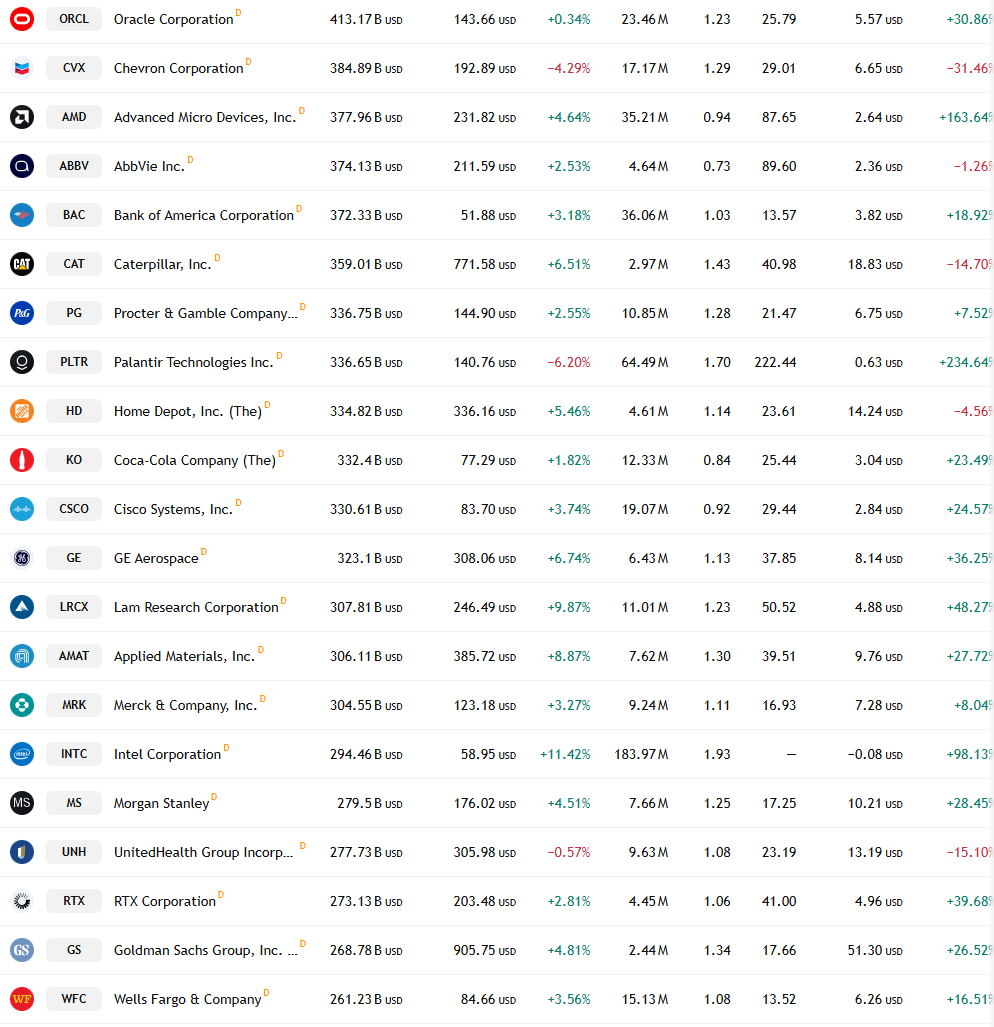Open the CVX ticker badge

pyautogui.click(x=74, y=68)
